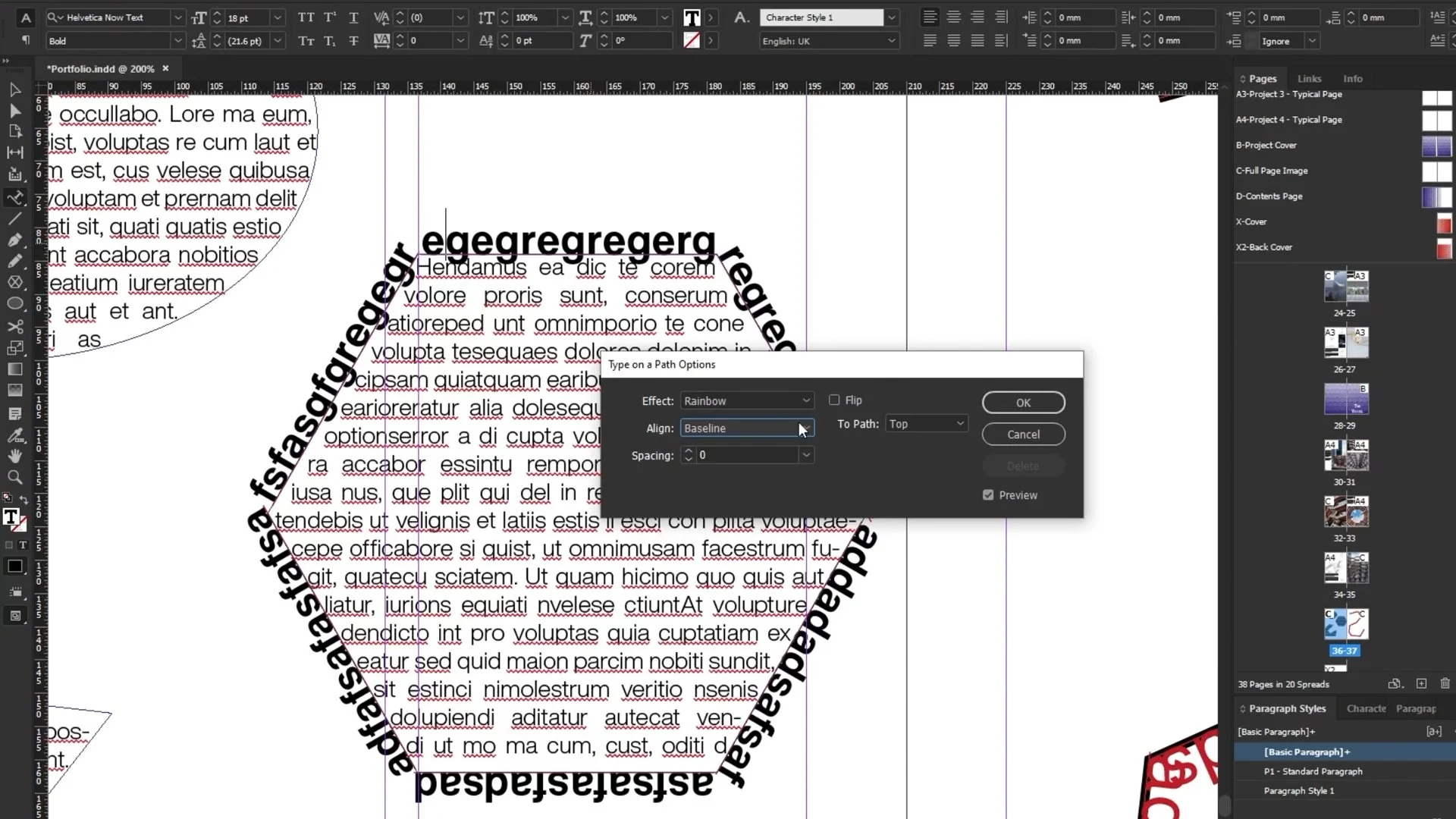
Task: Select the Zoom tool
Action: click(x=14, y=478)
